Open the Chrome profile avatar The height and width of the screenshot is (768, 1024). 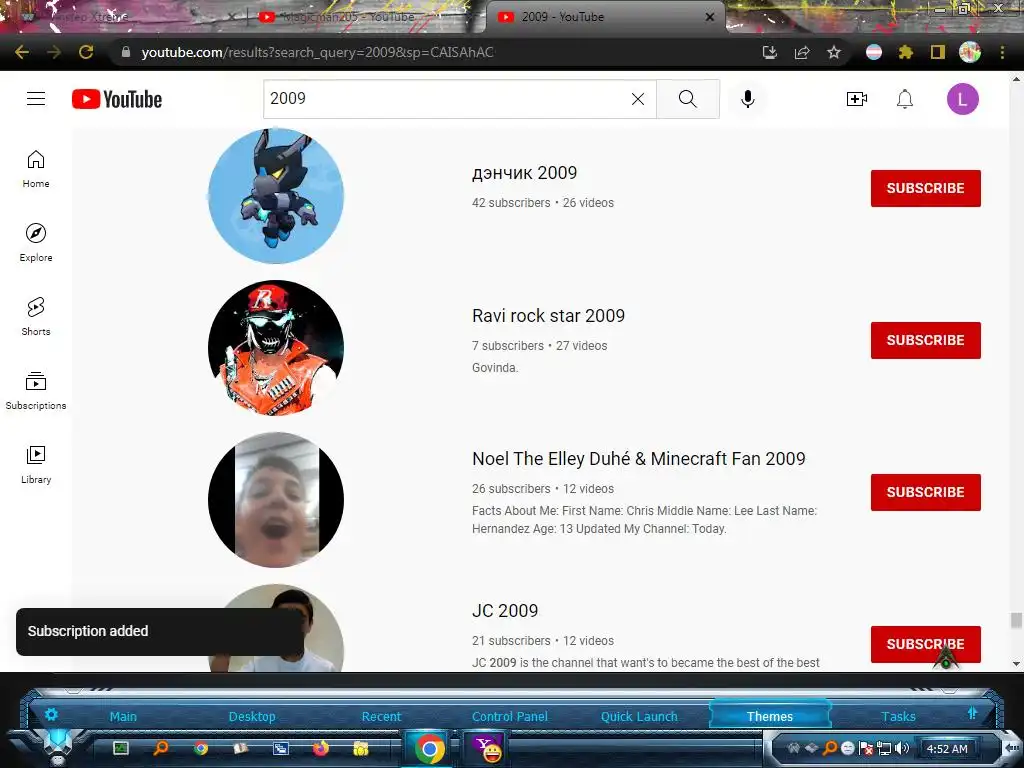[x=970, y=52]
